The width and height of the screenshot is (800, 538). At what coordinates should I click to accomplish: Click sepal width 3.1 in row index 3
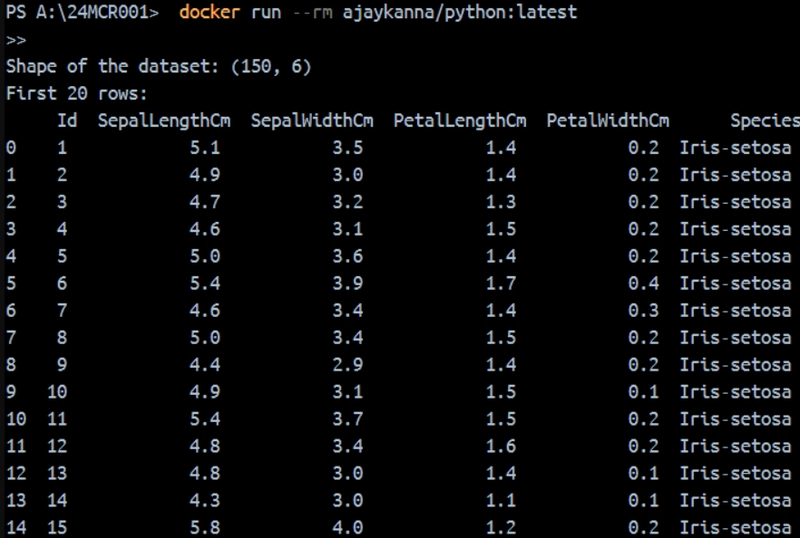347,229
